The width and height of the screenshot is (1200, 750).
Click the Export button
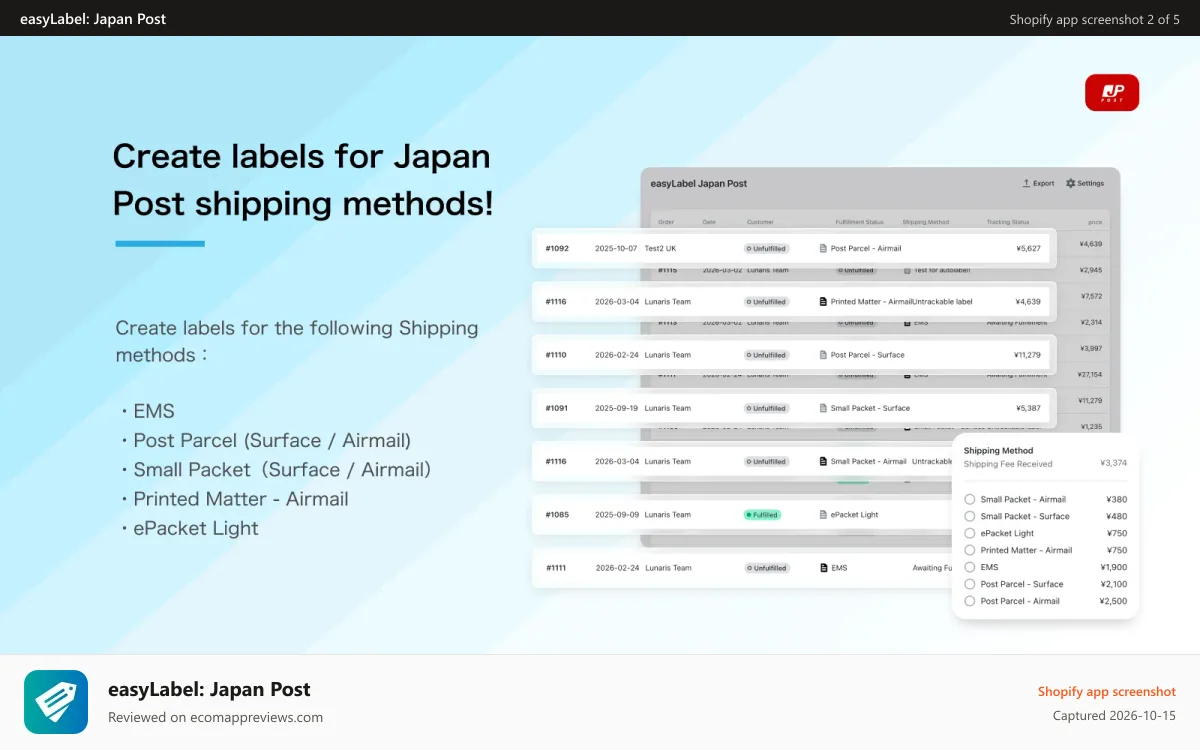(x=1038, y=184)
